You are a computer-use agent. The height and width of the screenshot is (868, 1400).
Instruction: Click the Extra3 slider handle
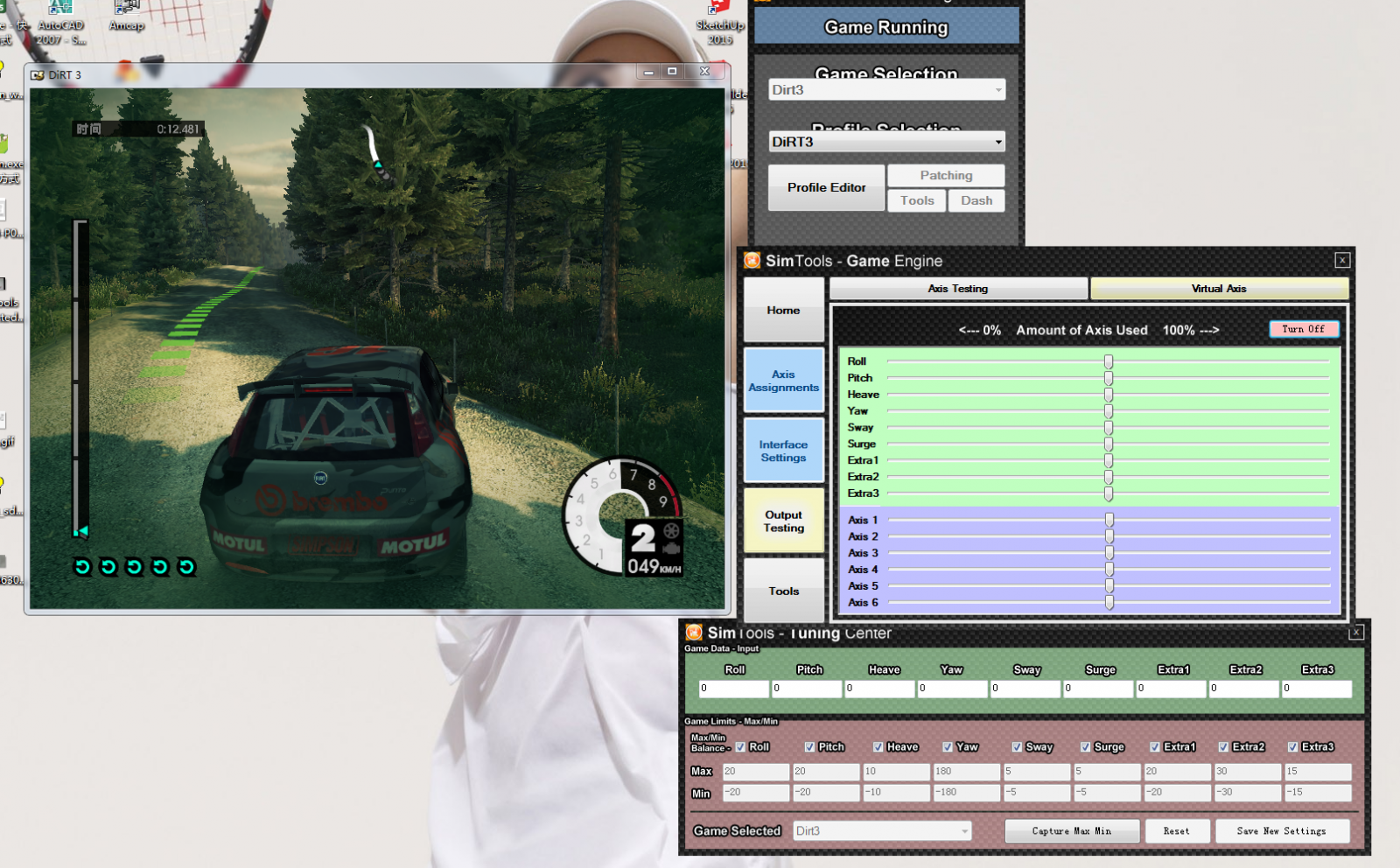pyautogui.click(x=1109, y=493)
